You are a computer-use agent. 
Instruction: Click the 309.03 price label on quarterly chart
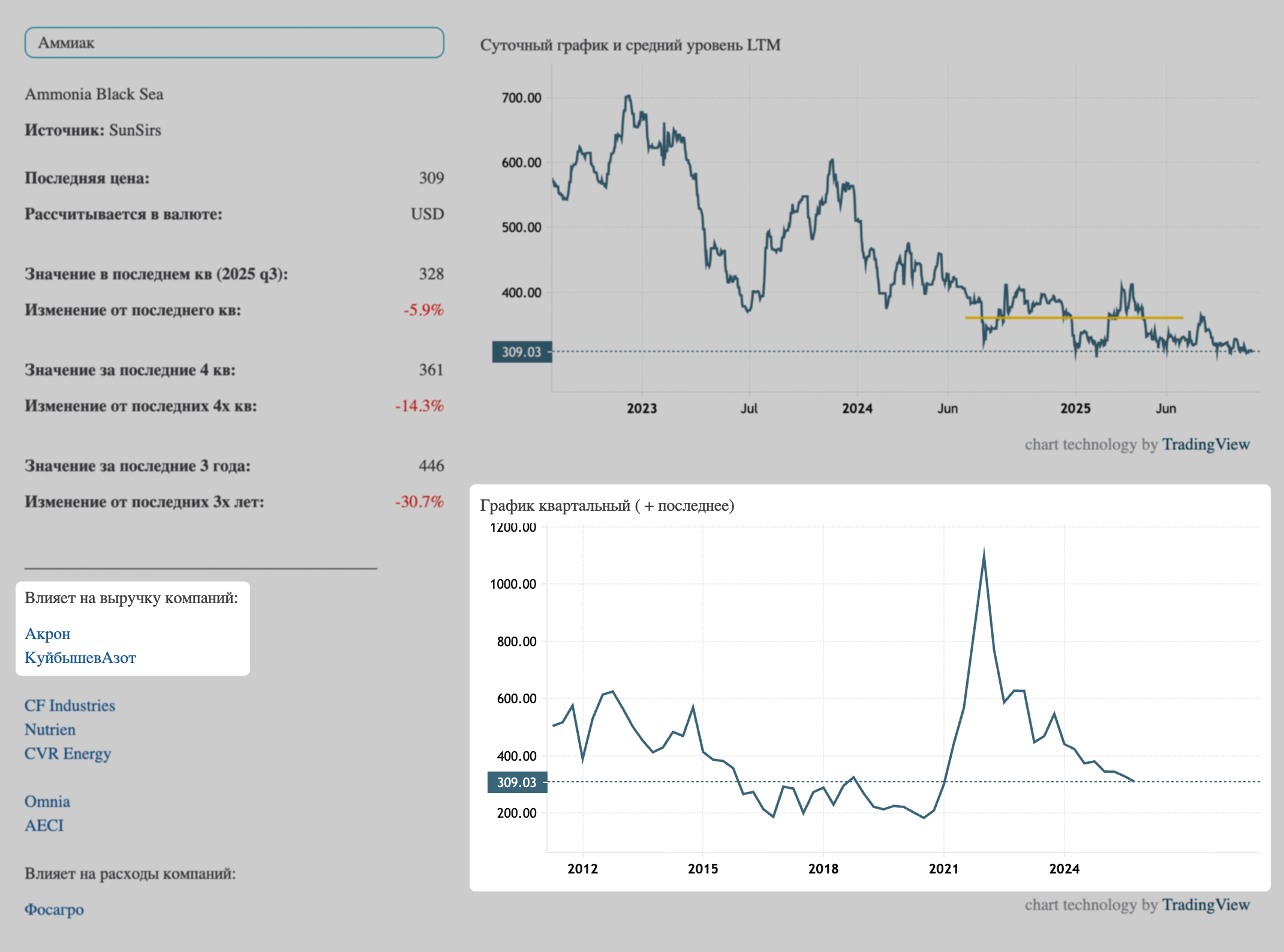516,782
